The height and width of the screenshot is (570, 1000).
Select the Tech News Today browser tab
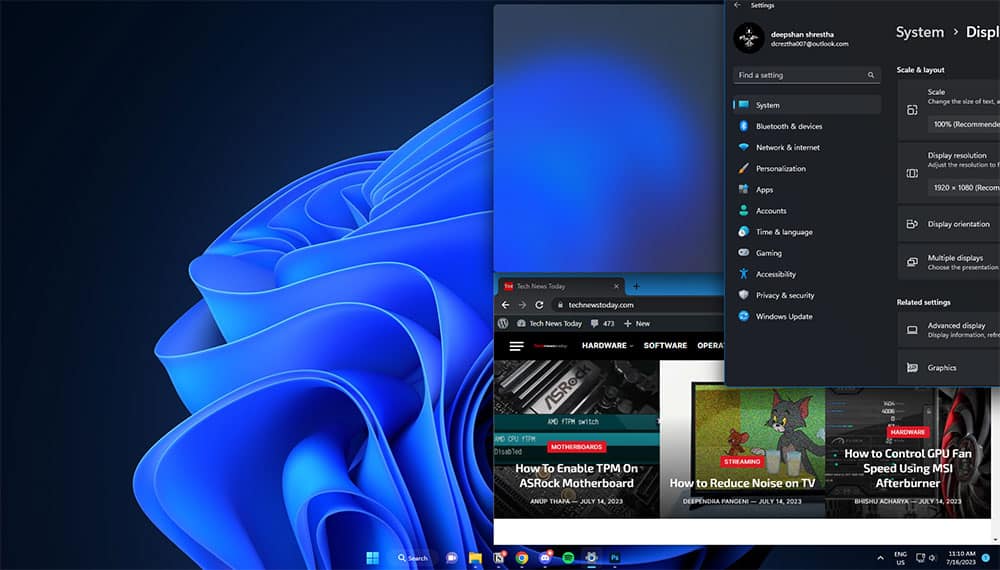[x=561, y=286]
